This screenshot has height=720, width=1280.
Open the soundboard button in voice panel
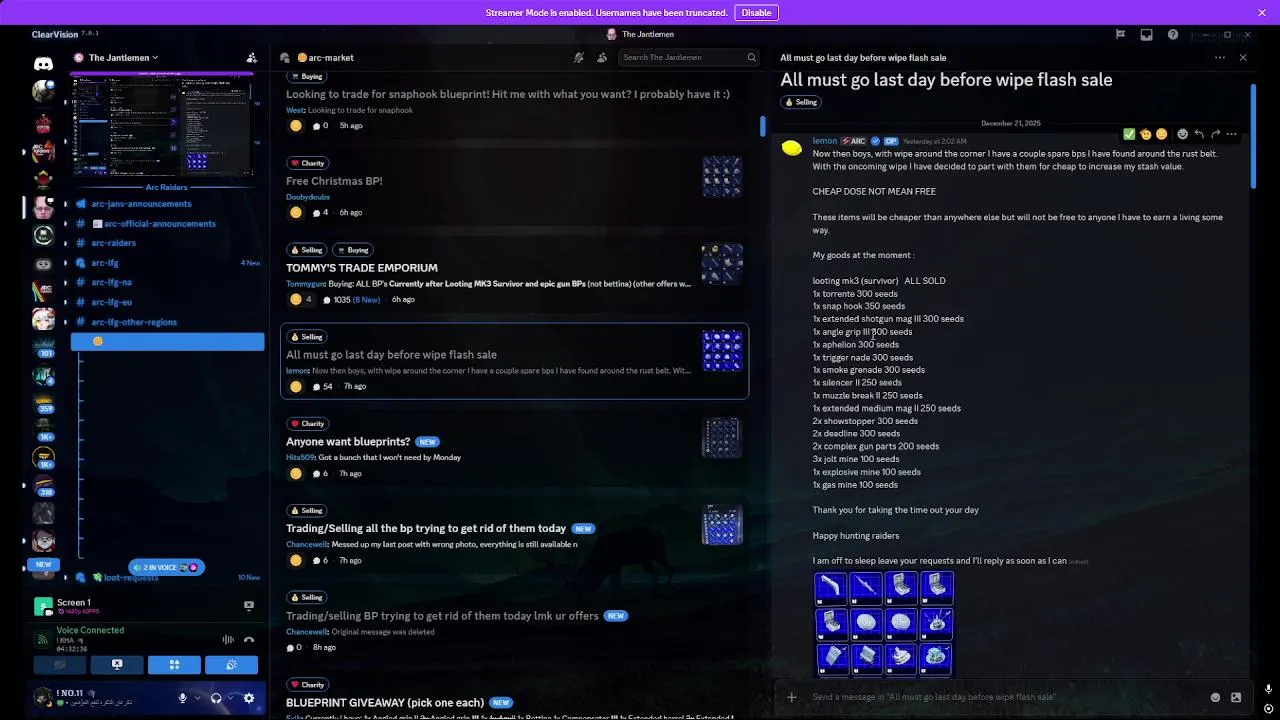coord(231,664)
